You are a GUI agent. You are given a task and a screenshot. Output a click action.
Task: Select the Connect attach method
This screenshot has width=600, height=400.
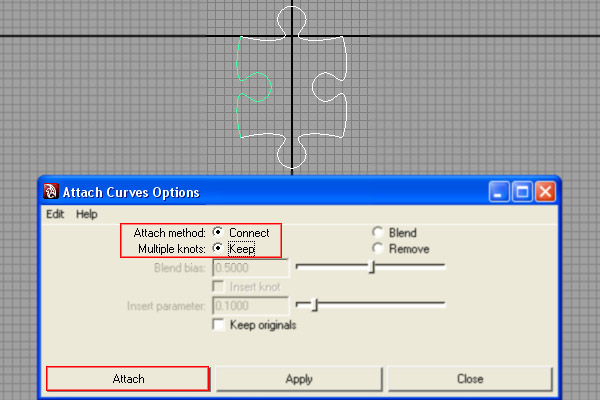[218, 232]
